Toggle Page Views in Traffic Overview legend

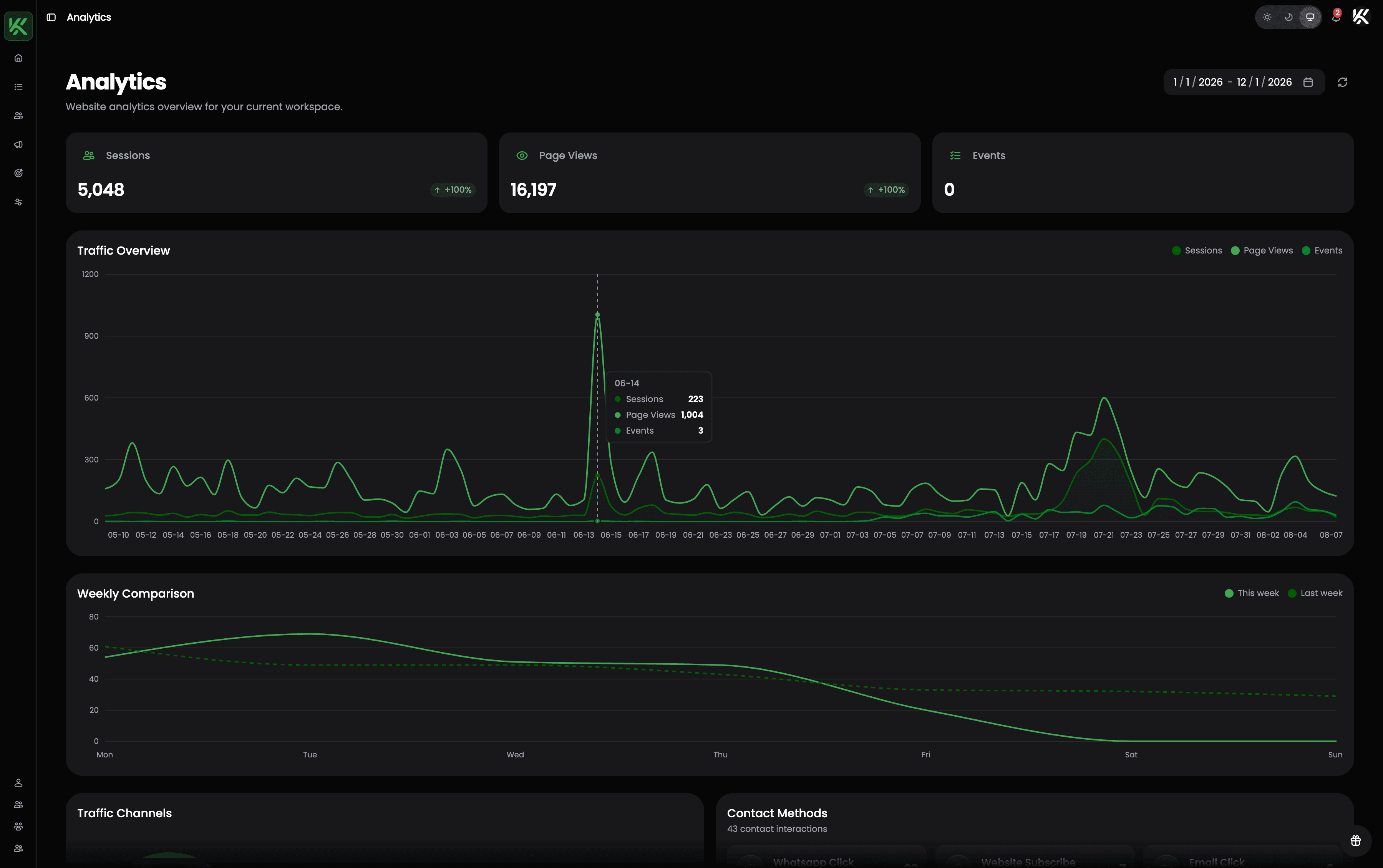click(x=1262, y=250)
